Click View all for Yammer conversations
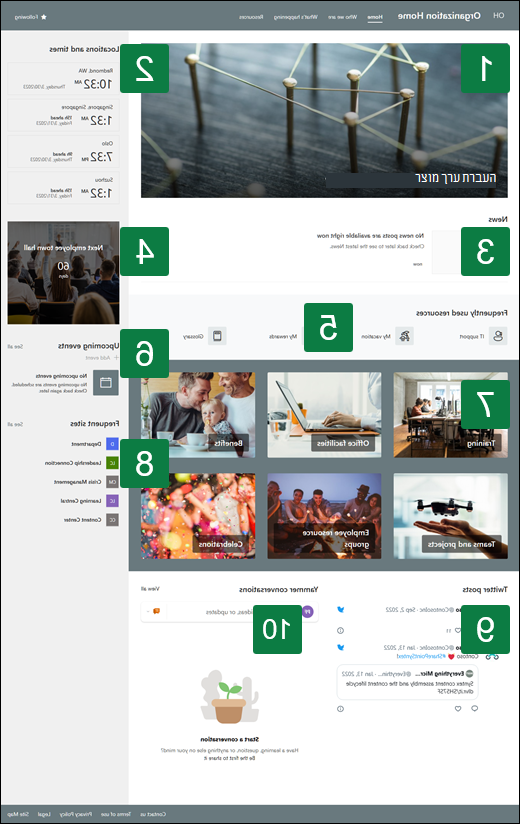This screenshot has height=824, width=520. click(x=150, y=589)
